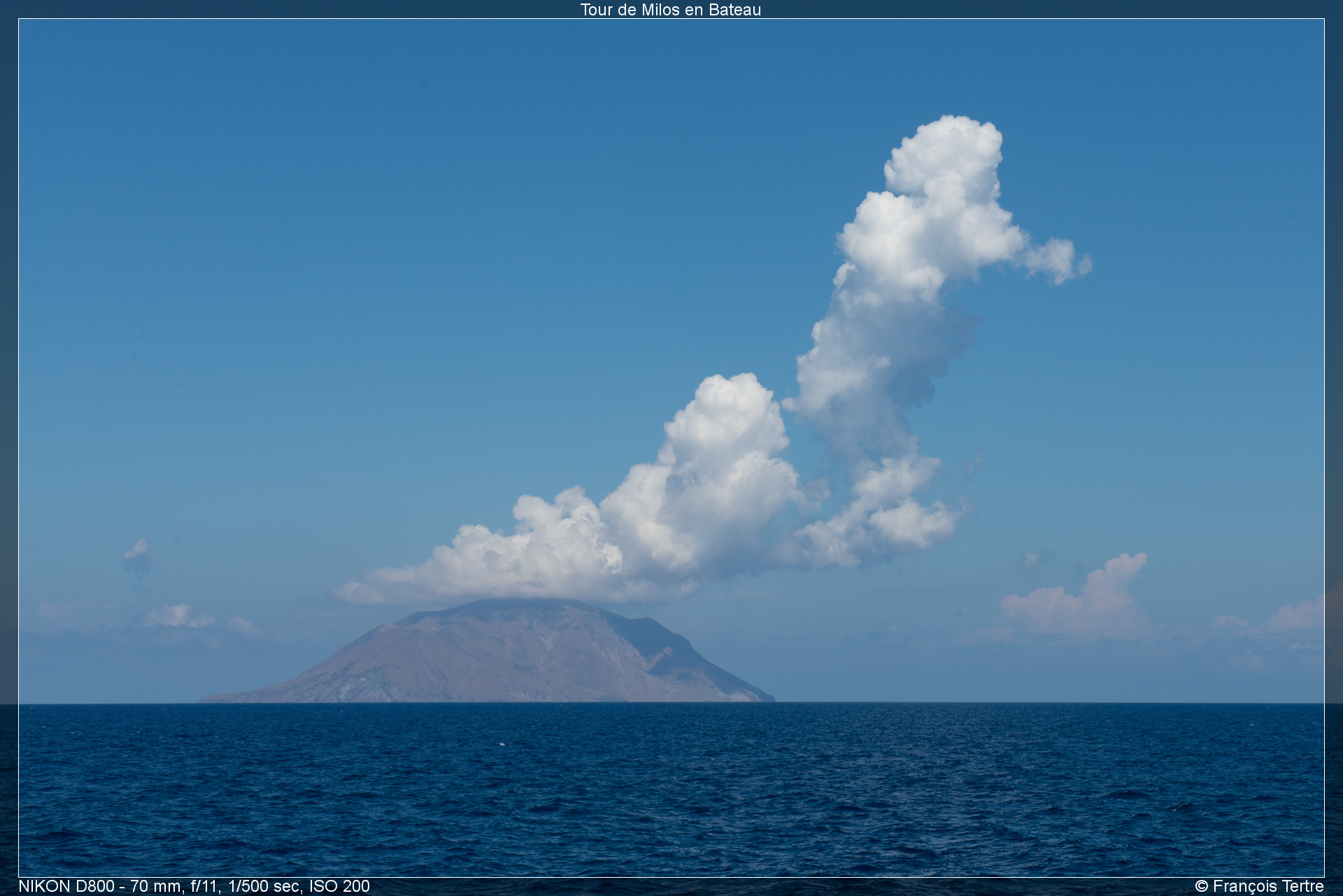1343x896 pixels.
Task: Click the island photo of Milos
Action: click(x=671, y=448)
